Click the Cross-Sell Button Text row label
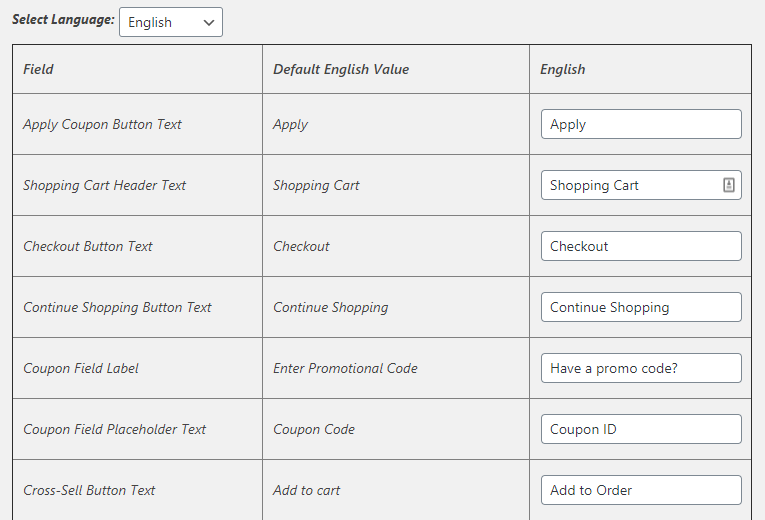Viewport: 765px width, 520px height. [89, 490]
